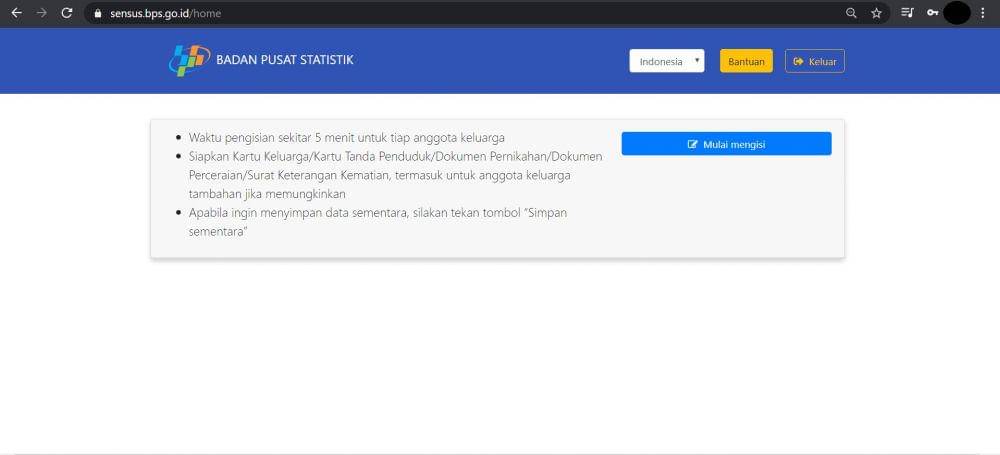Click the BADAN PUSAT STATISTIK header title
The image size is (1000, 455).
click(x=285, y=60)
